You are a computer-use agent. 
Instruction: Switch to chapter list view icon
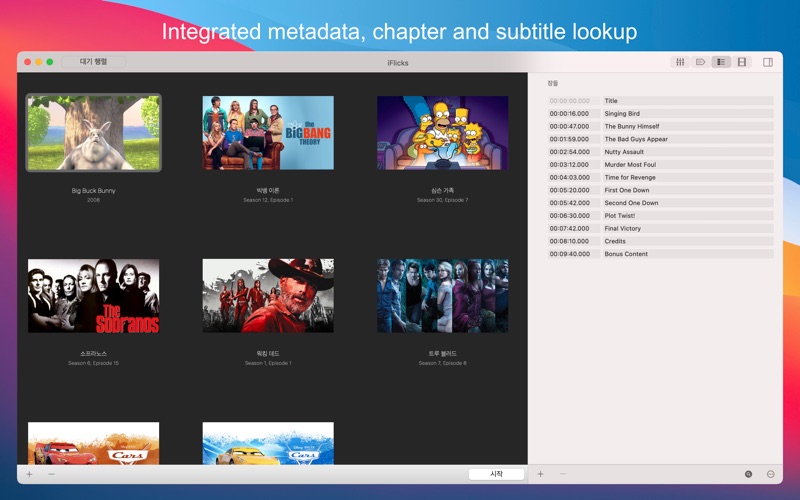click(721, 62)
